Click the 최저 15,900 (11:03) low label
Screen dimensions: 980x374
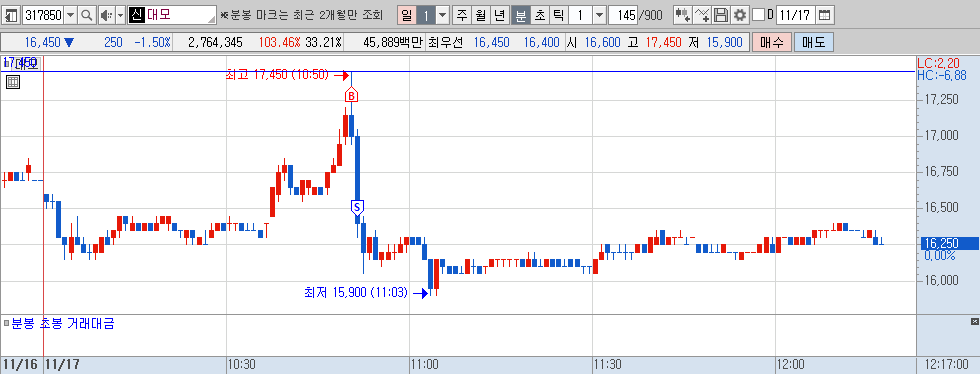tap(356, 292)
